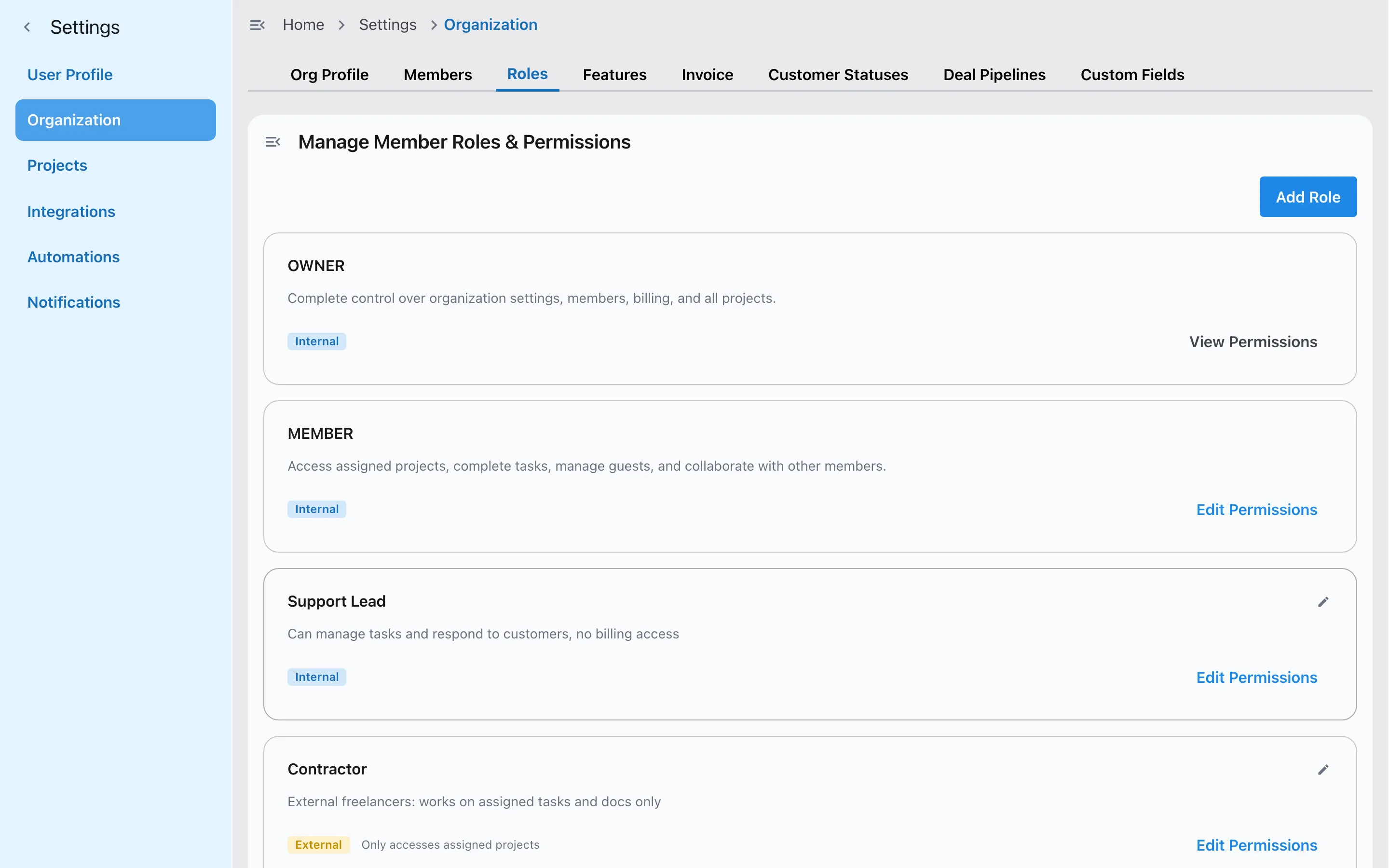Click the Internal badge on OWNER card
This screenshot has width=1389, height=868.
(317, 341)
